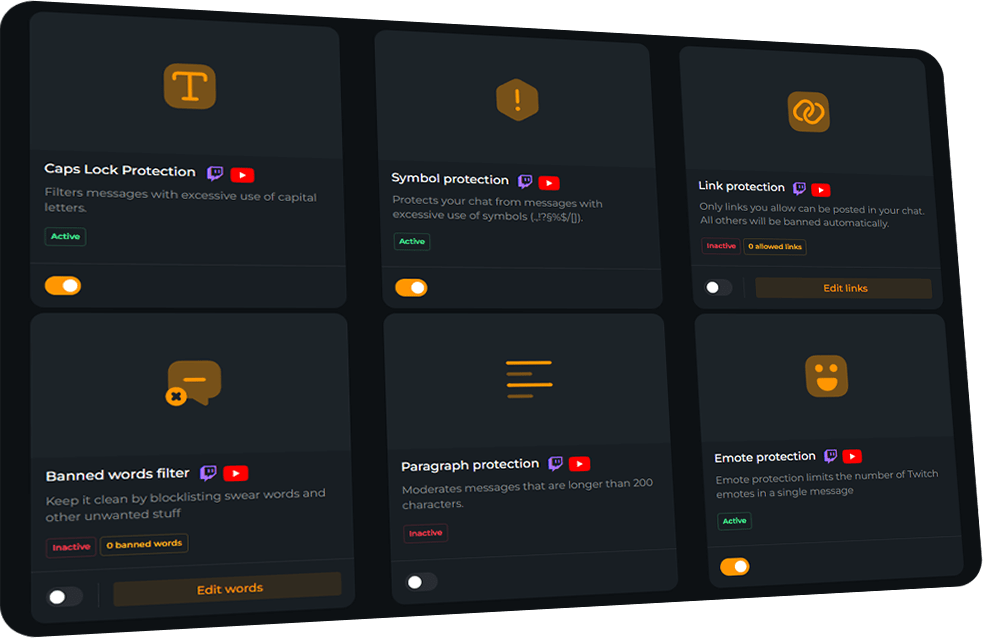The height and width of the screenshot is (638, 983).
Task: Enable the Link protection toggle
Action: pyautogui.click(x=718, y=288)
